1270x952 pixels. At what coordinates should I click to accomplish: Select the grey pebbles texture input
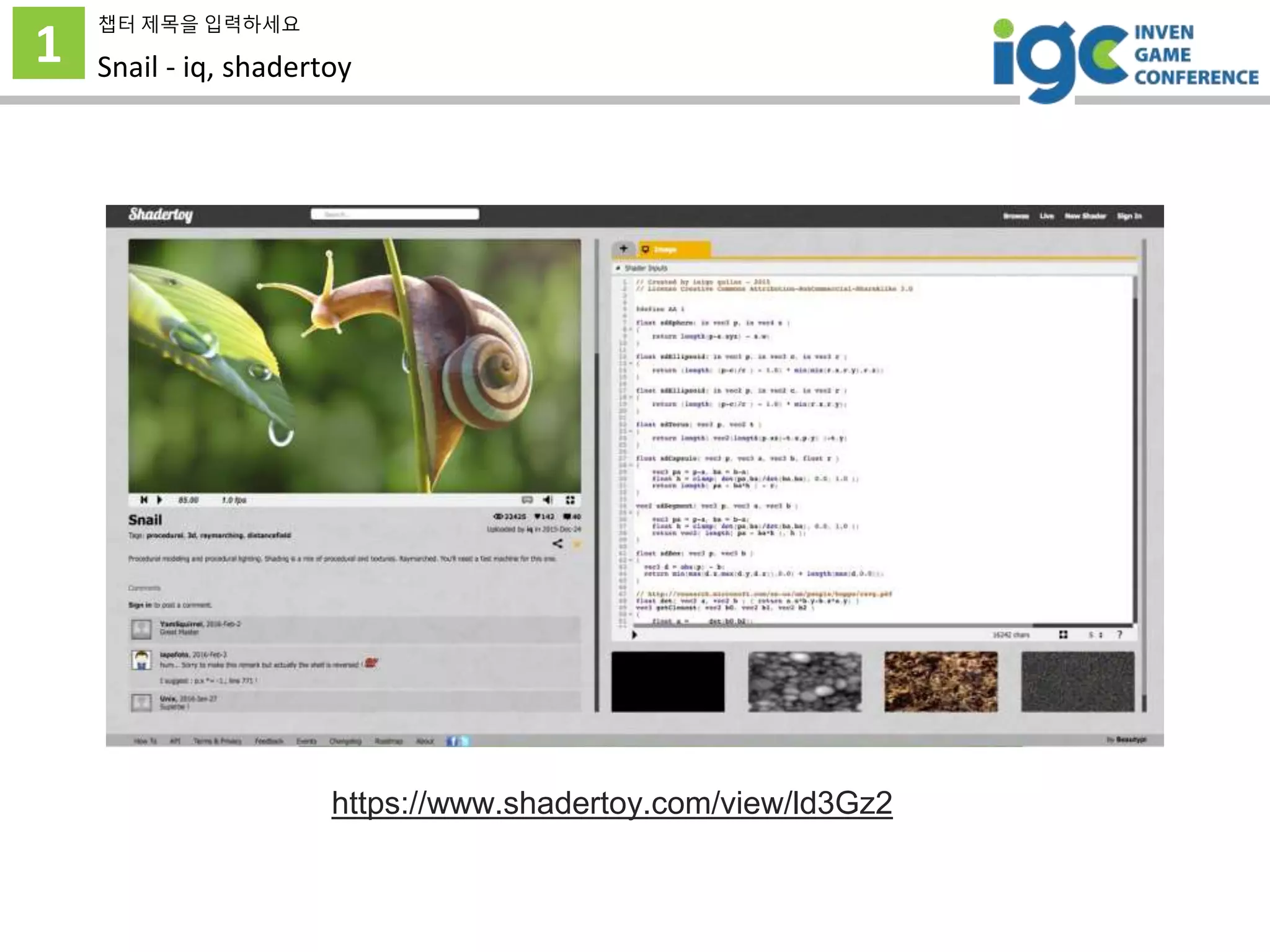pyautogui.click(x=805, y=681)
